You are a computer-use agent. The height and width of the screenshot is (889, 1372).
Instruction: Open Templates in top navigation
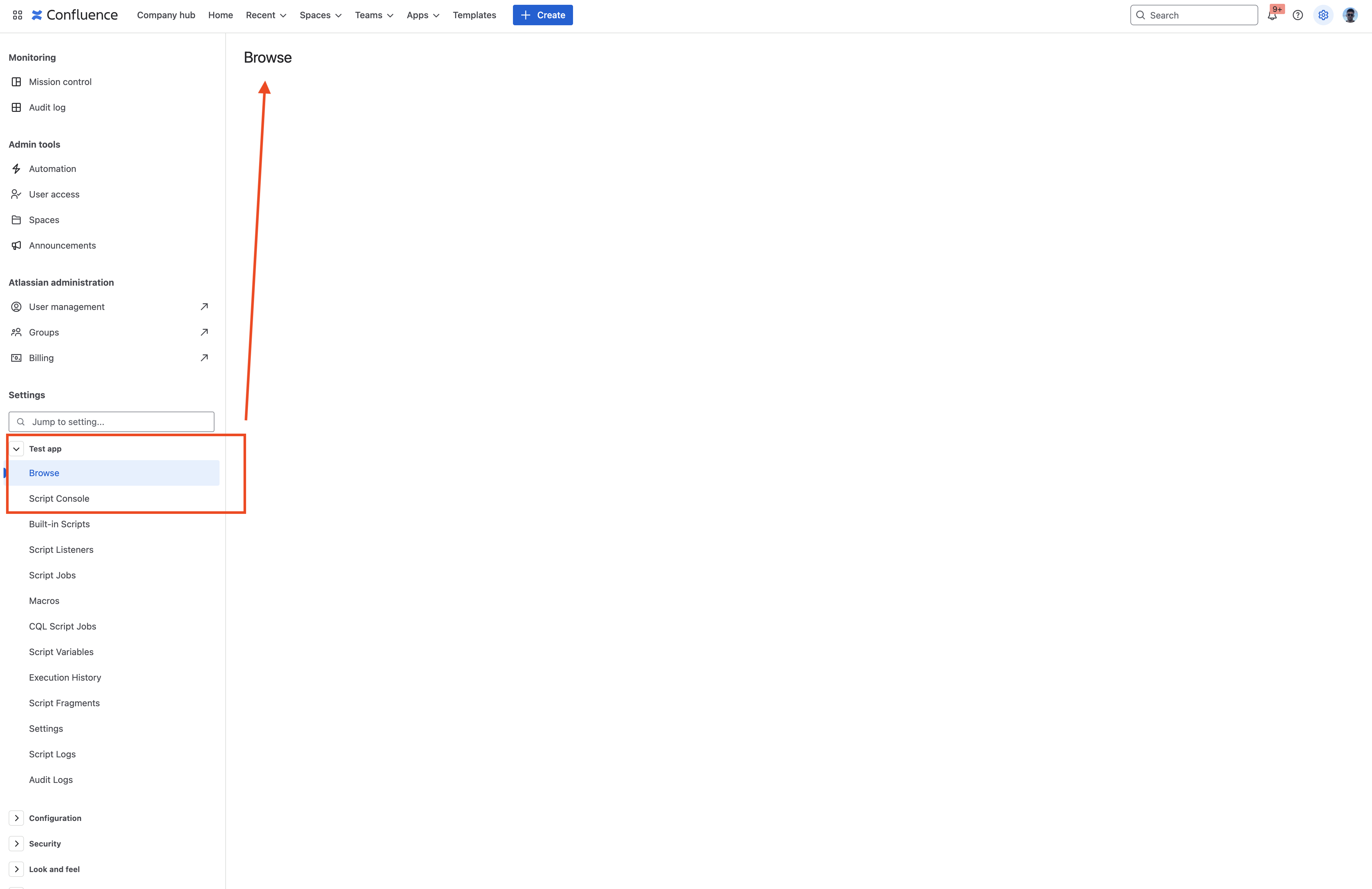(x=474, y=15)
